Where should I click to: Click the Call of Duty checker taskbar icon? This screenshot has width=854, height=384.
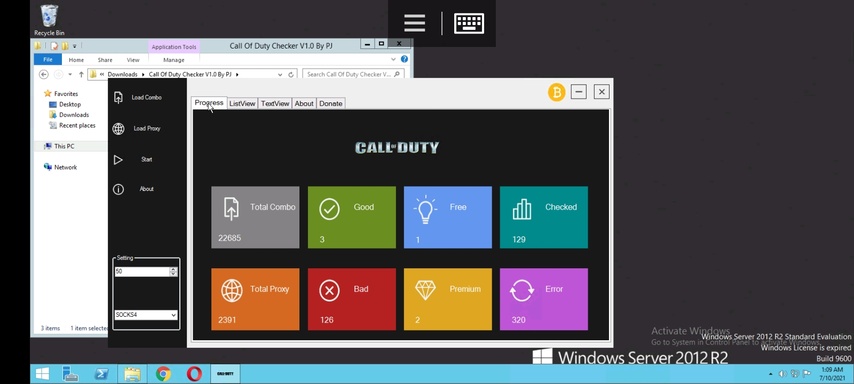pyautogui.click(x=225, y=374)
